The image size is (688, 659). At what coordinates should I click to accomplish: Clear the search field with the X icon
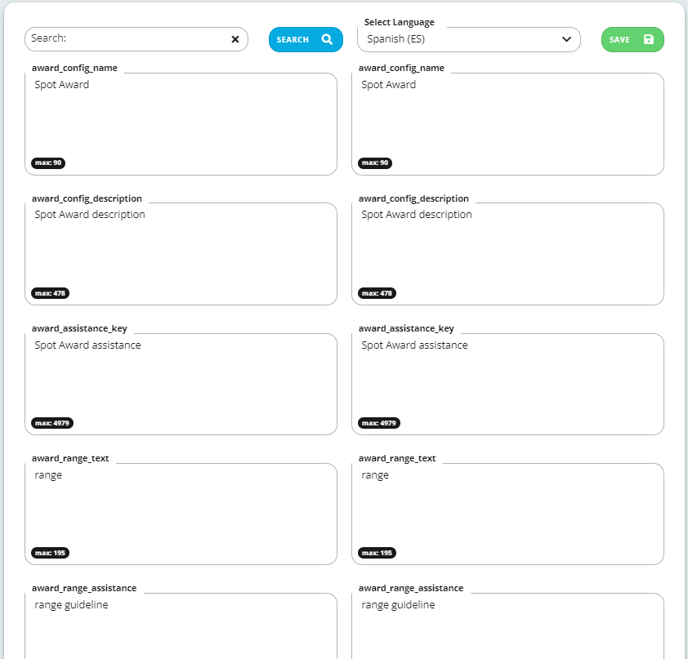coord(235,39)
